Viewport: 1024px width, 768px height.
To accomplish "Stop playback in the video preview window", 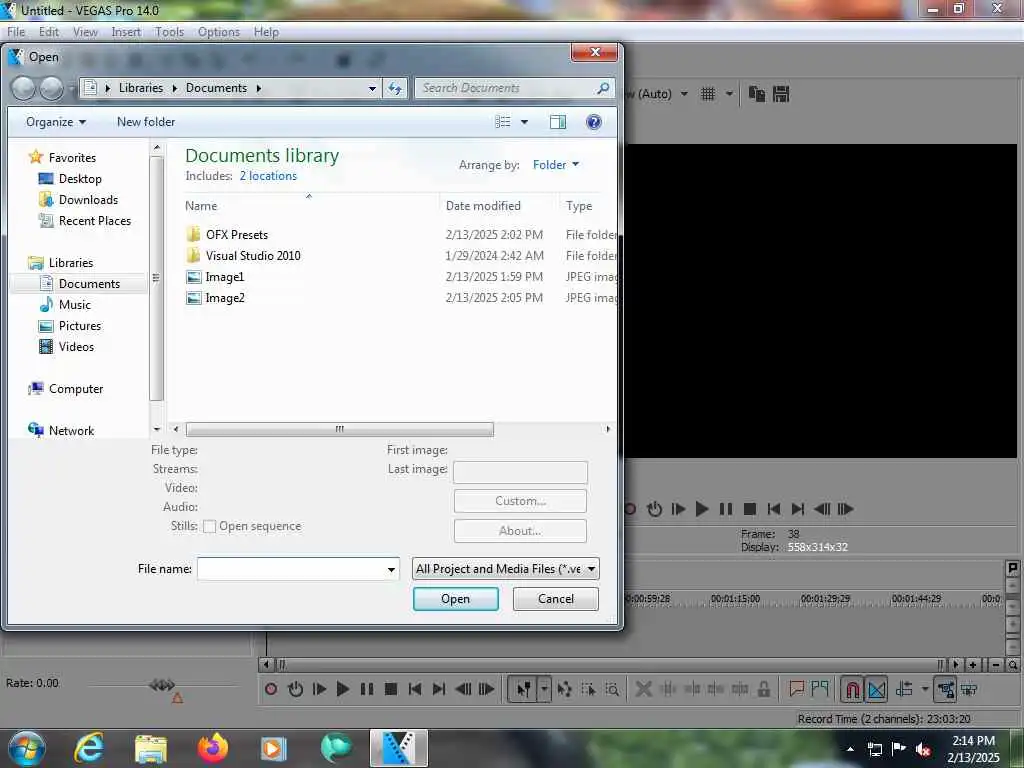I will pyautogui.click(x=750, y=509).
